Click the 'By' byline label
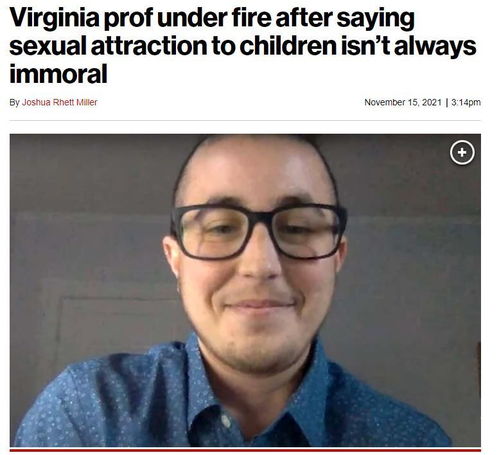The image size is (499, 455). 14,102
